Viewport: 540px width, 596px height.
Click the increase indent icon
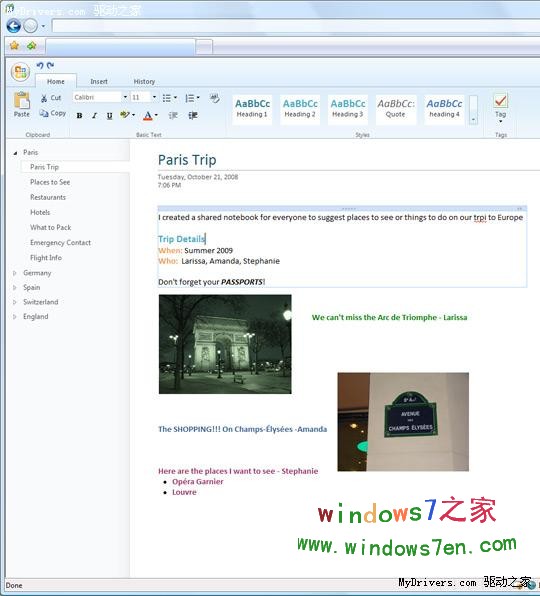point(193,116)
